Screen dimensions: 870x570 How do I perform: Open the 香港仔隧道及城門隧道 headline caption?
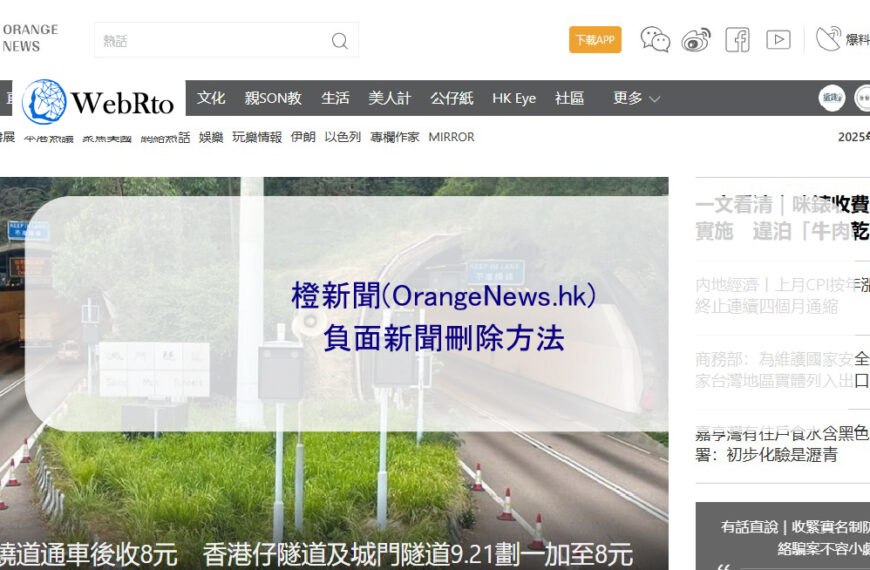point(417,554)
